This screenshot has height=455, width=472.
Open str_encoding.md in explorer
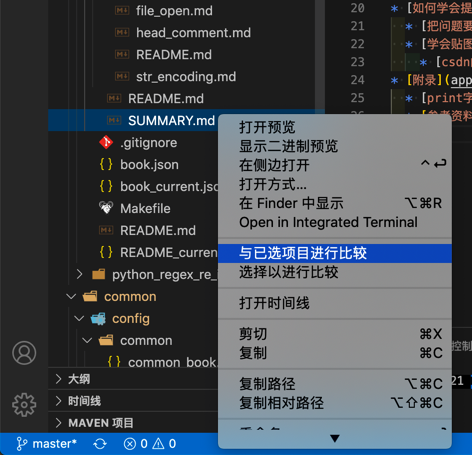click(186, 77)
